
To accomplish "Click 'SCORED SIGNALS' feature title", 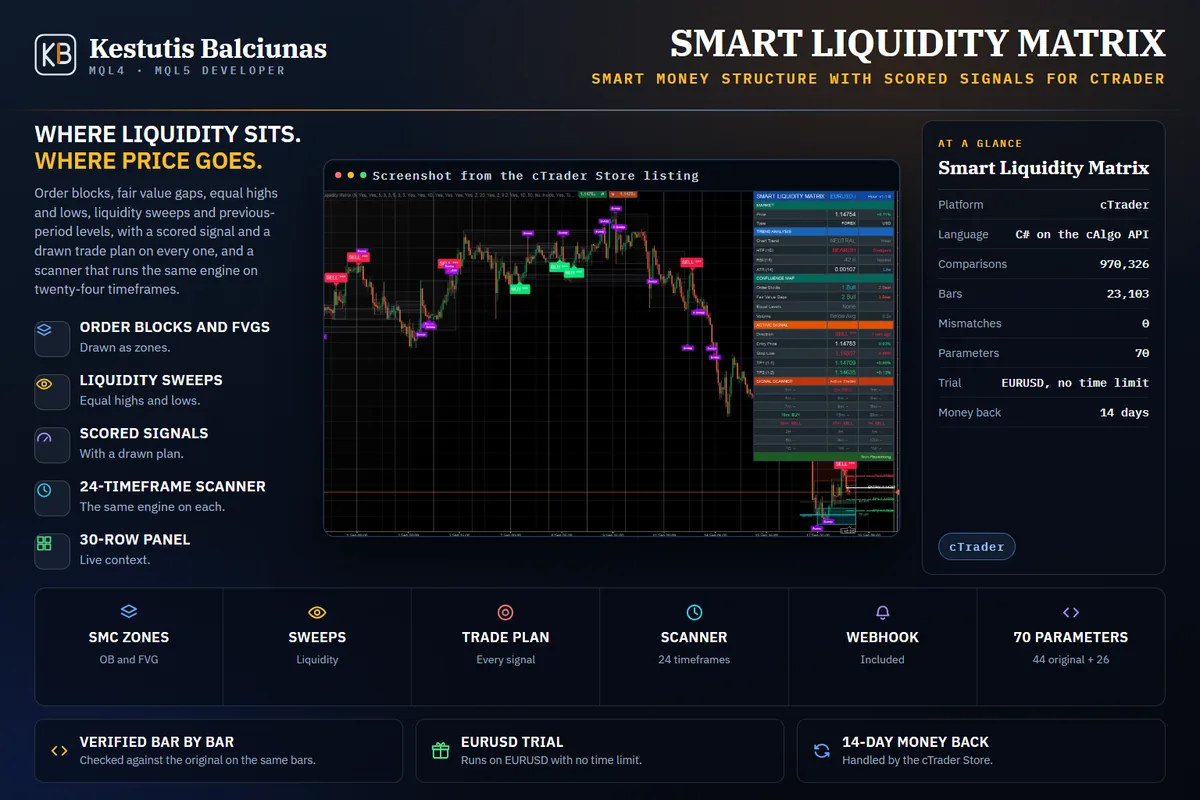I will coord(144,433).
